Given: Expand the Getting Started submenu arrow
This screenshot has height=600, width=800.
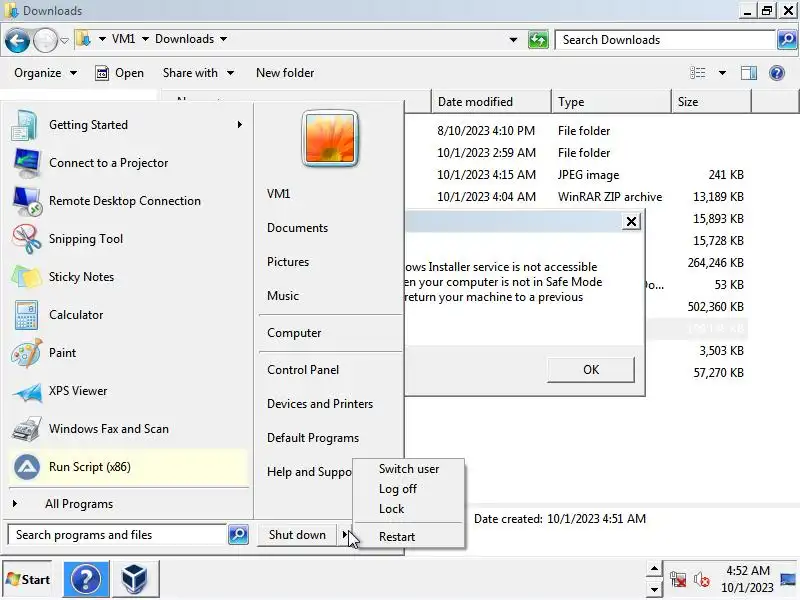Looking at the screenshot, I should point(239,124).
